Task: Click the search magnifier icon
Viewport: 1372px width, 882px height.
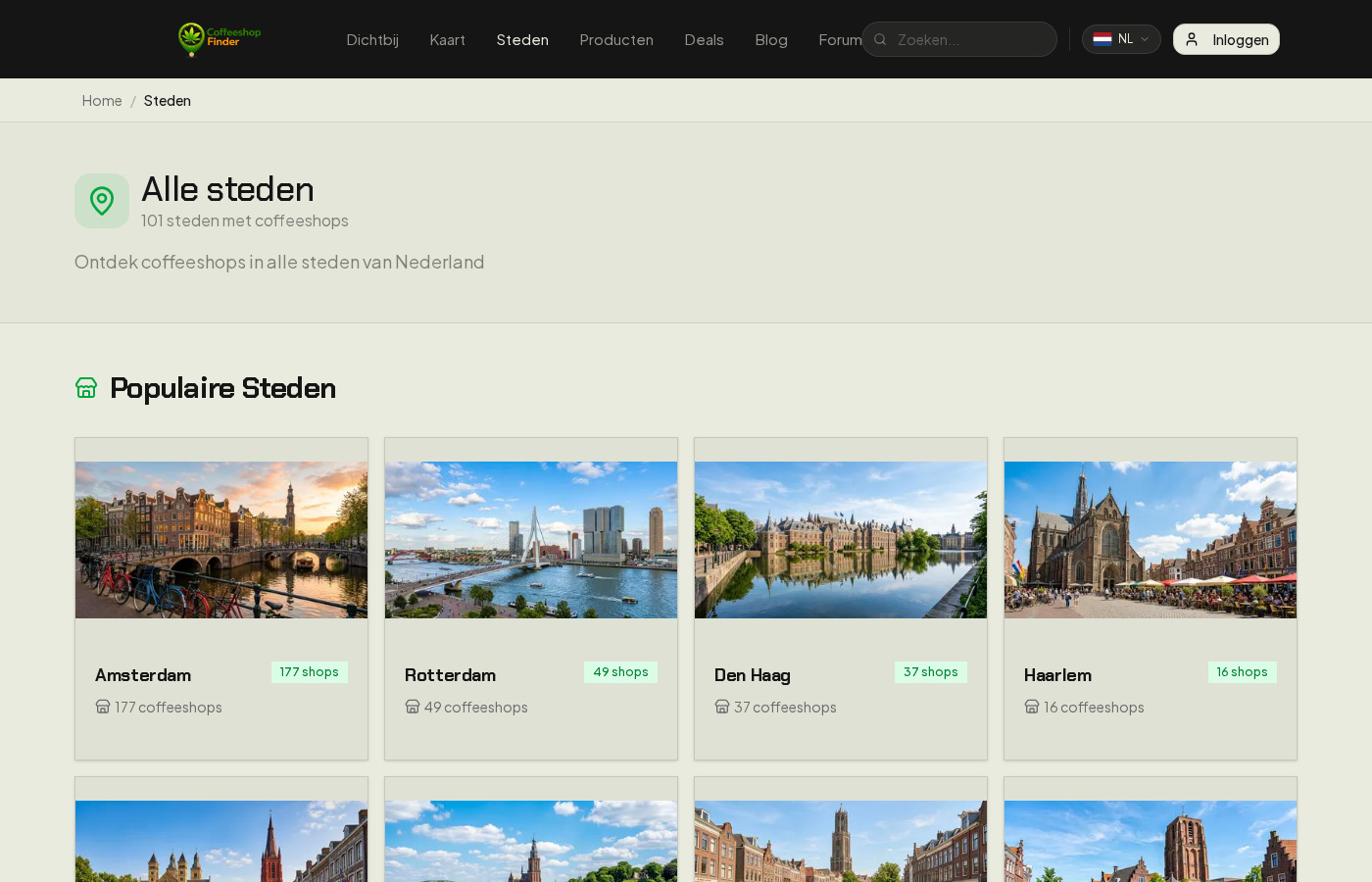Action: coord(880,39)
